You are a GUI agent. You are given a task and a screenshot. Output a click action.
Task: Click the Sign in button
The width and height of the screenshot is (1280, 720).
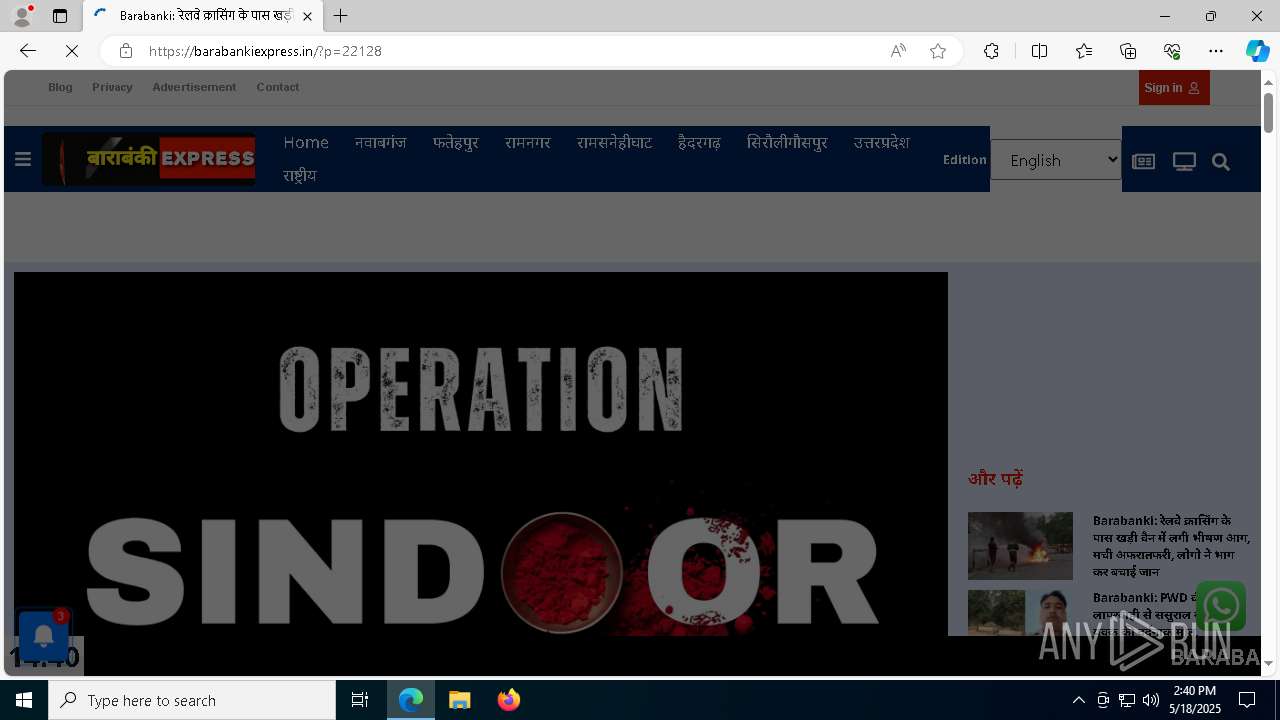point(1174,88)
